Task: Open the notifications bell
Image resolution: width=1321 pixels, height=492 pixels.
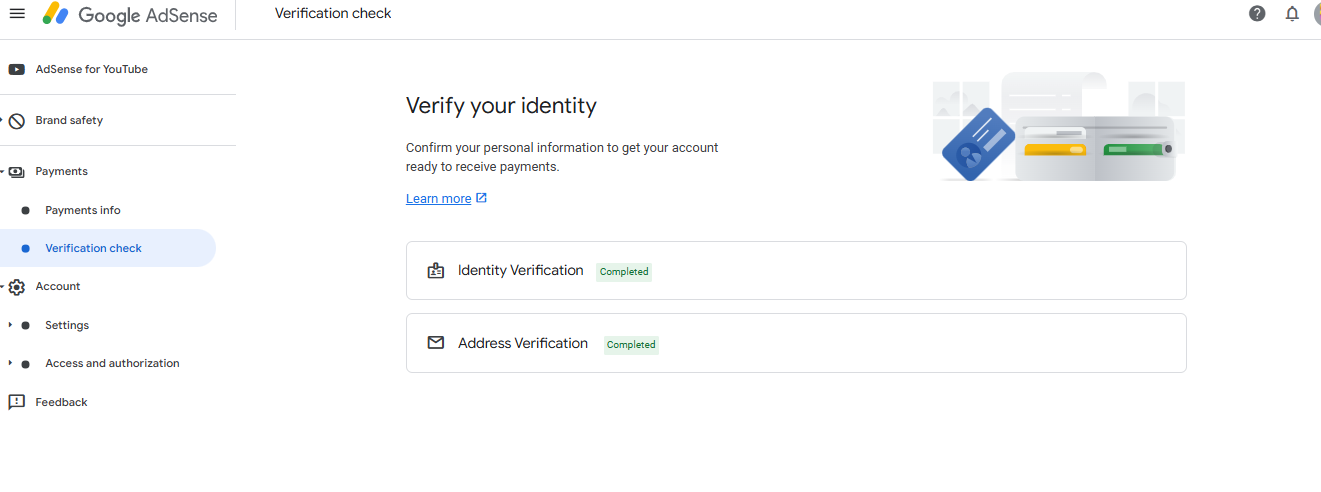Action: tap(1292, 14)
